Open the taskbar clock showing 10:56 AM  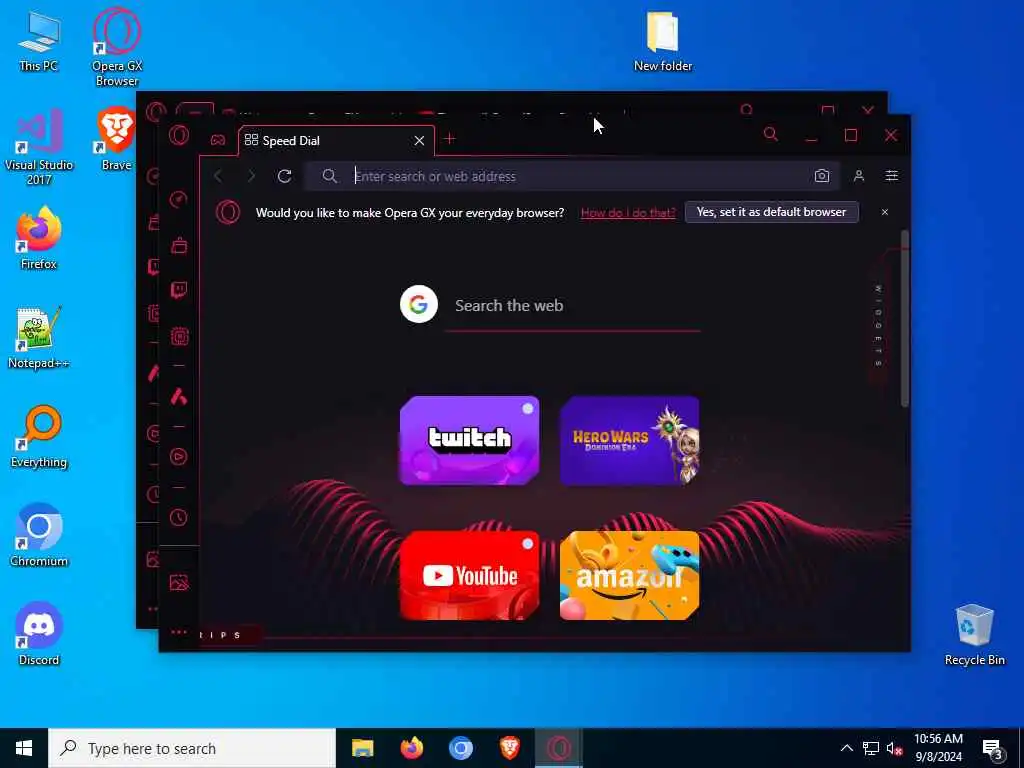938,748
